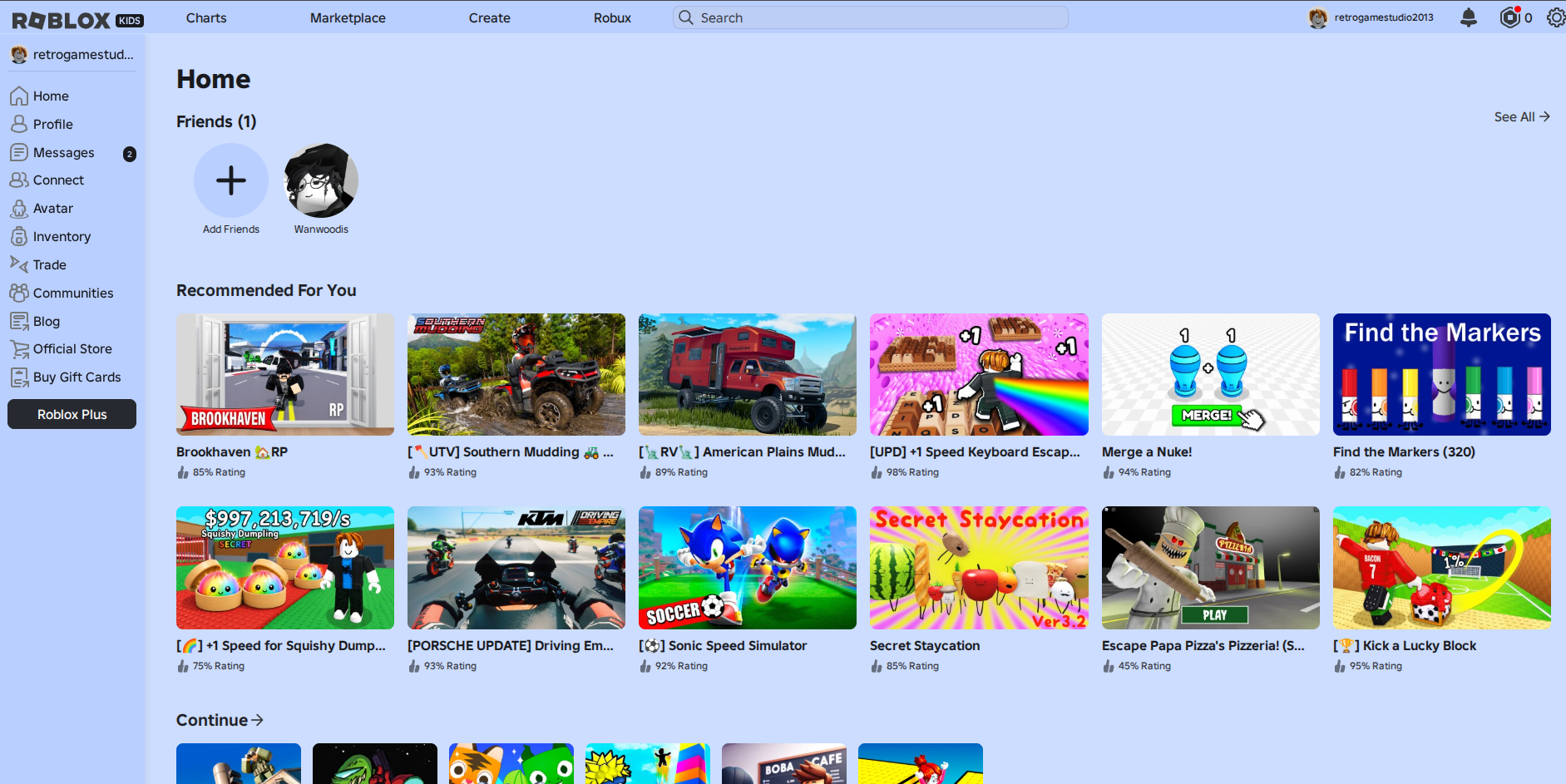This screenshot has width=1566, height=784.
Task: Click the Buy Gift Cards icon
Action: (x=19, y=377)
